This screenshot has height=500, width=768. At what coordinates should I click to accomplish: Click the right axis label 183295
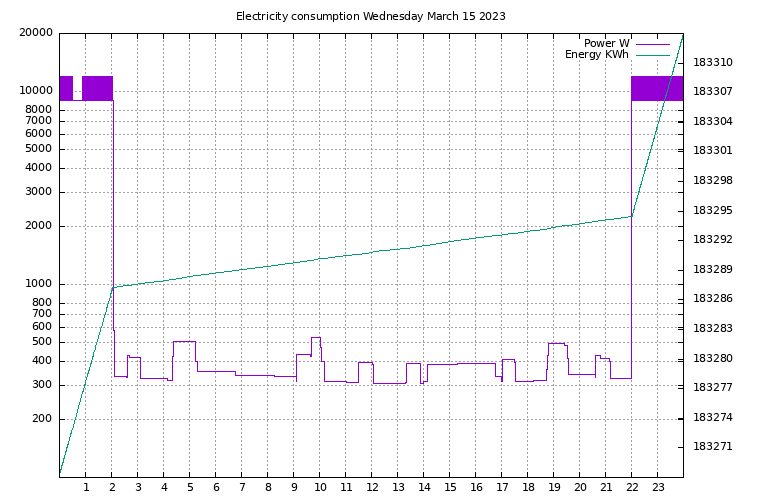713,211
